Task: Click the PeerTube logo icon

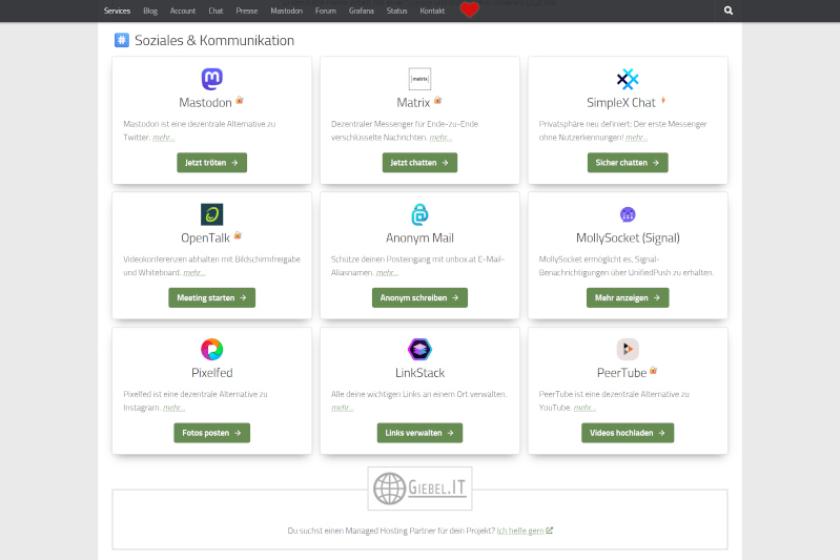Action: 627,349
